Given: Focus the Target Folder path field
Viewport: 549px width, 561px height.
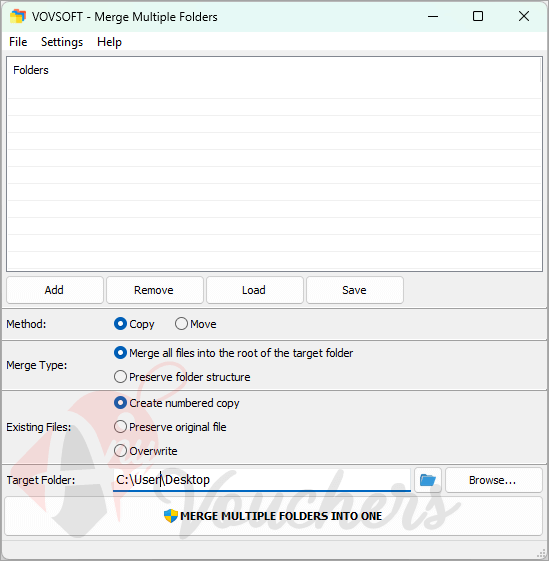Looking at the screenshot, I should (262, 480).
